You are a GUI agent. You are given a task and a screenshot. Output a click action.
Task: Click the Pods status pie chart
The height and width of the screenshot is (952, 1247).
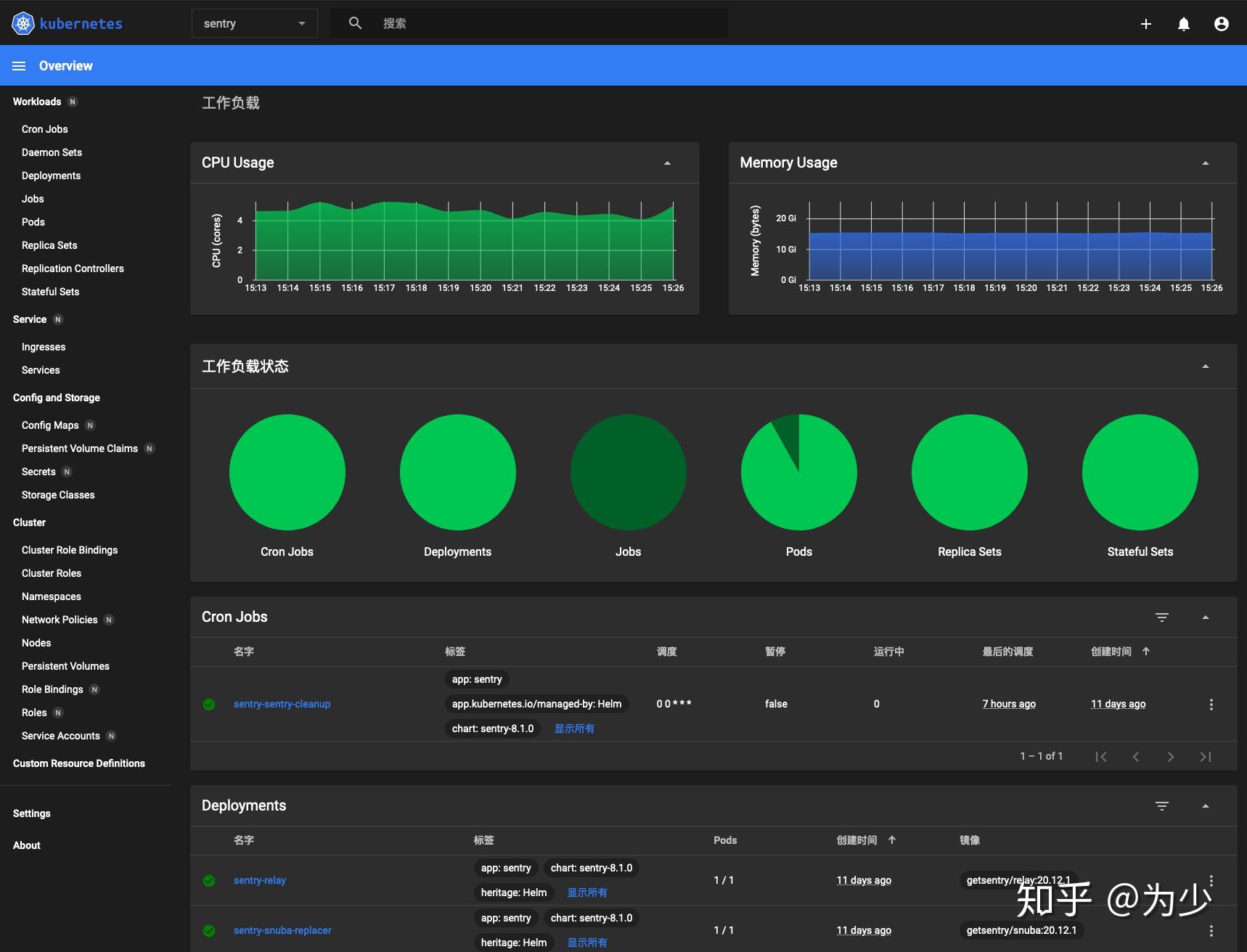799,472
